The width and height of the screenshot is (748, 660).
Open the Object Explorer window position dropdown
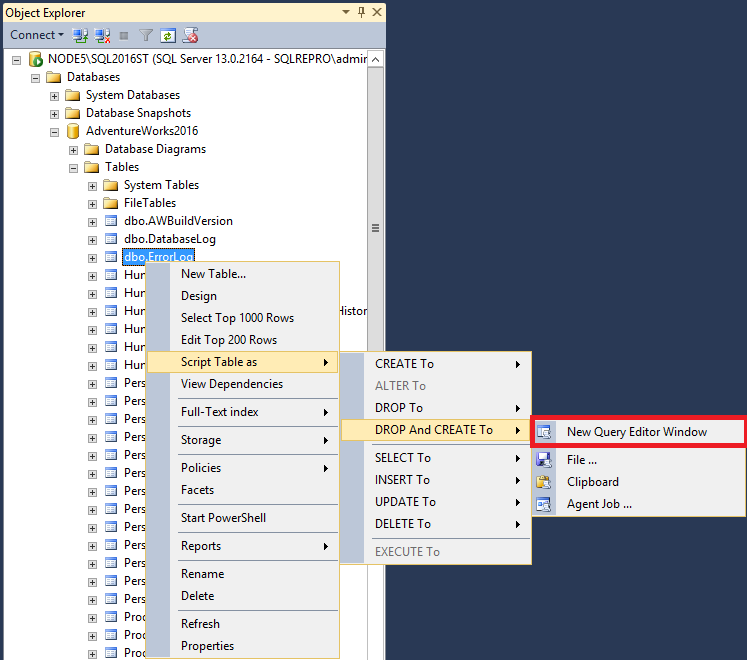(x=346, y=13)
